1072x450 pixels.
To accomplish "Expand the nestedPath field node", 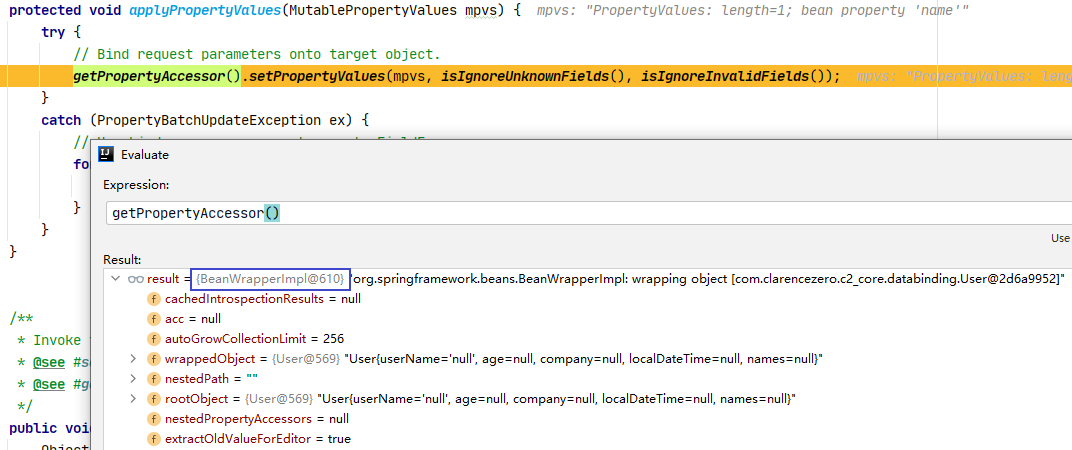I will (x=133, y=378).
